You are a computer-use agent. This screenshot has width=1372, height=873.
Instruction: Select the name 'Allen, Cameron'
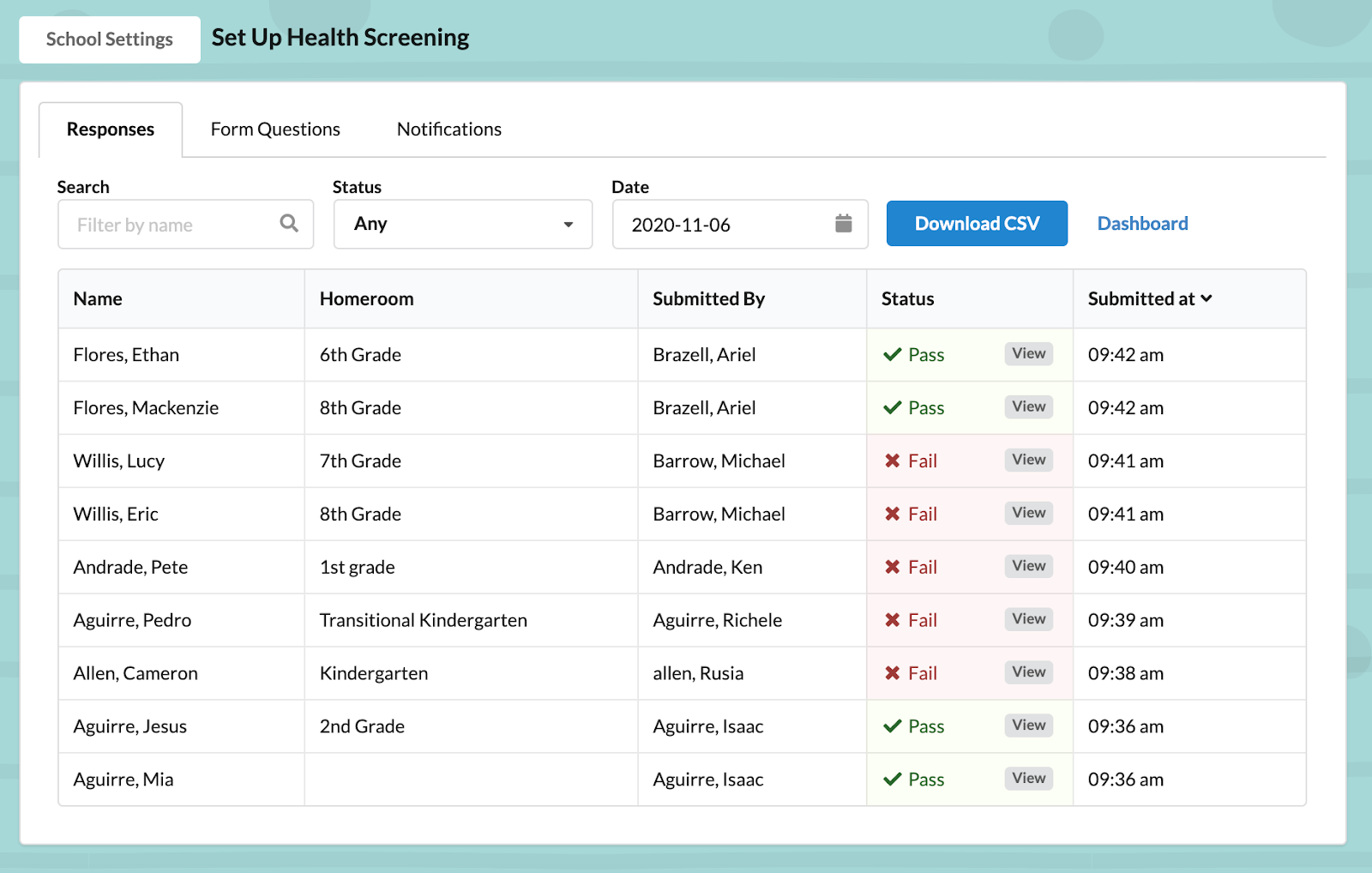tap(135, 674)
